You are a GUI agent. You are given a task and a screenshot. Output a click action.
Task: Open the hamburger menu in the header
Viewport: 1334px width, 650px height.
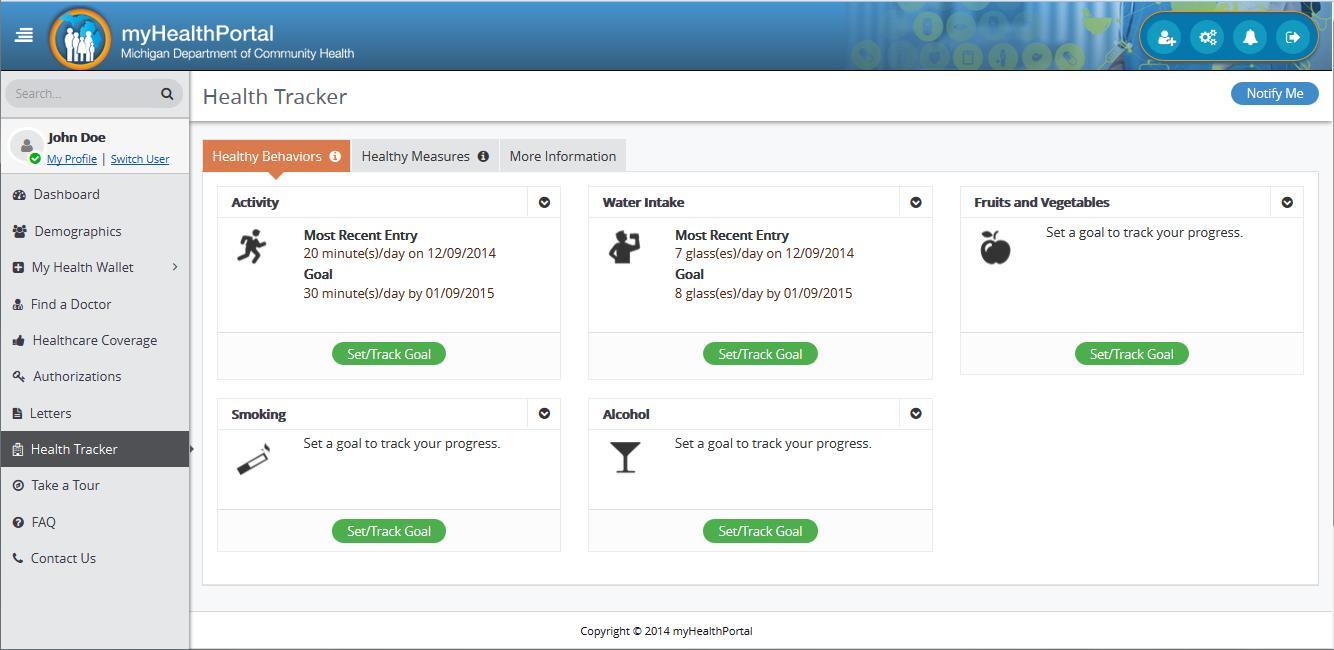point(24,35)
